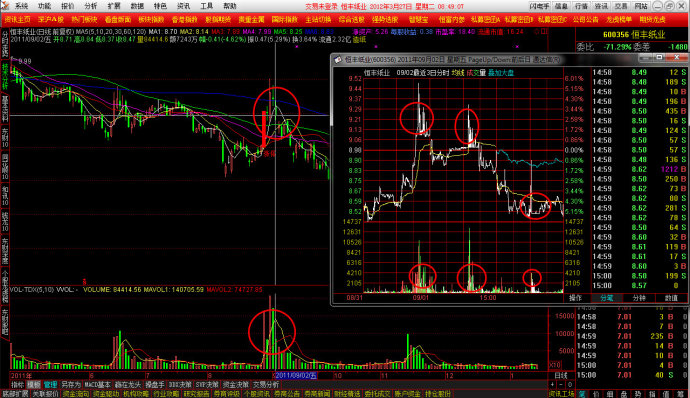Click the 闪电手 button at top right
Image resolution: width=690 pixels, height=398 pixels.
(539, 6)
